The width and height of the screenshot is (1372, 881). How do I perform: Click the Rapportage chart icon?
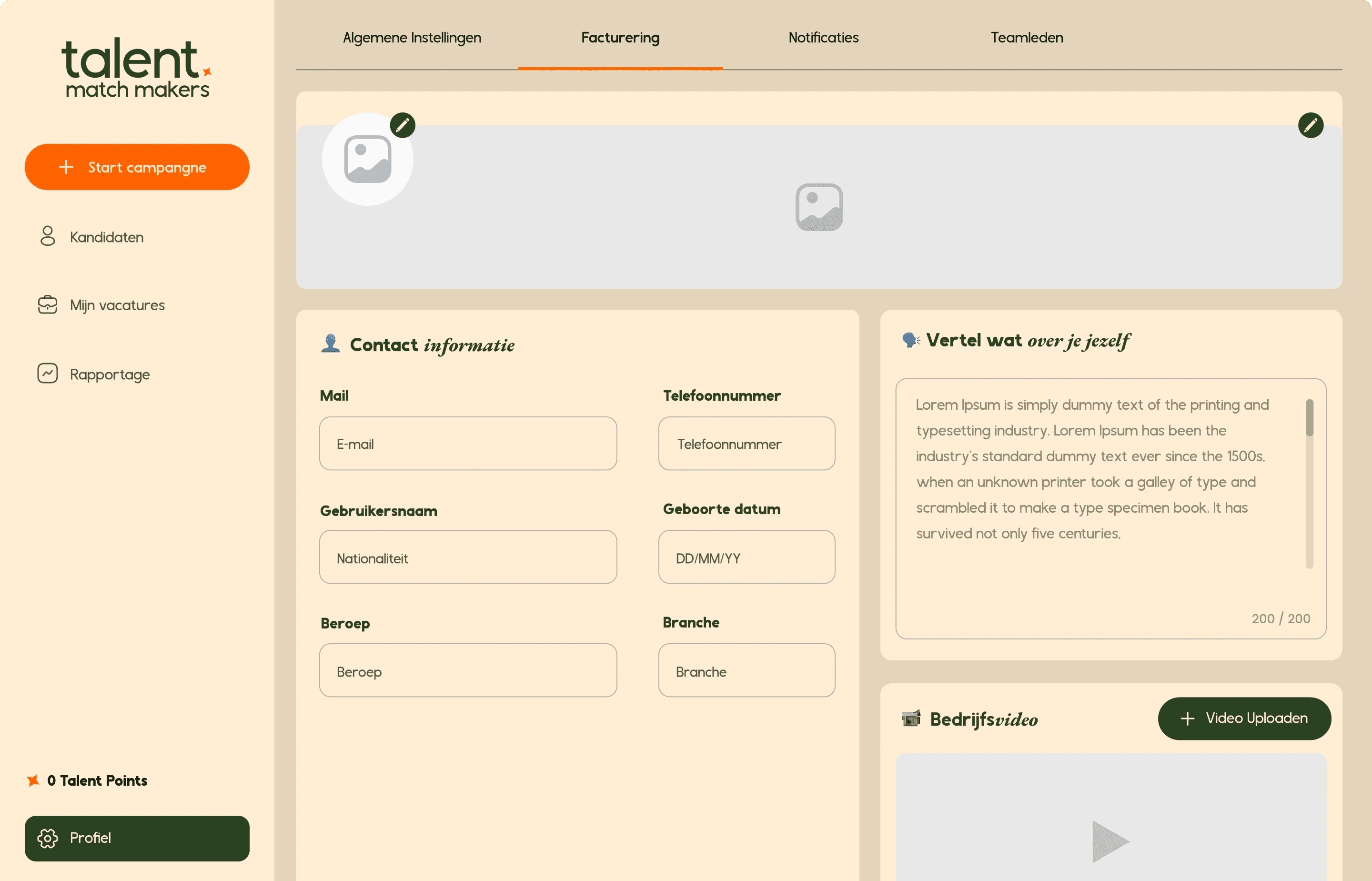point(48,374)
